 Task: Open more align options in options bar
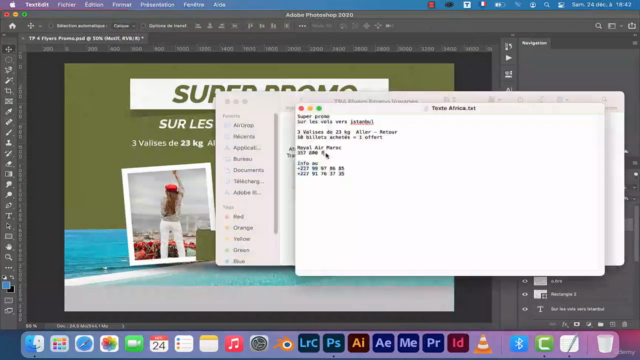coord(302,26)
